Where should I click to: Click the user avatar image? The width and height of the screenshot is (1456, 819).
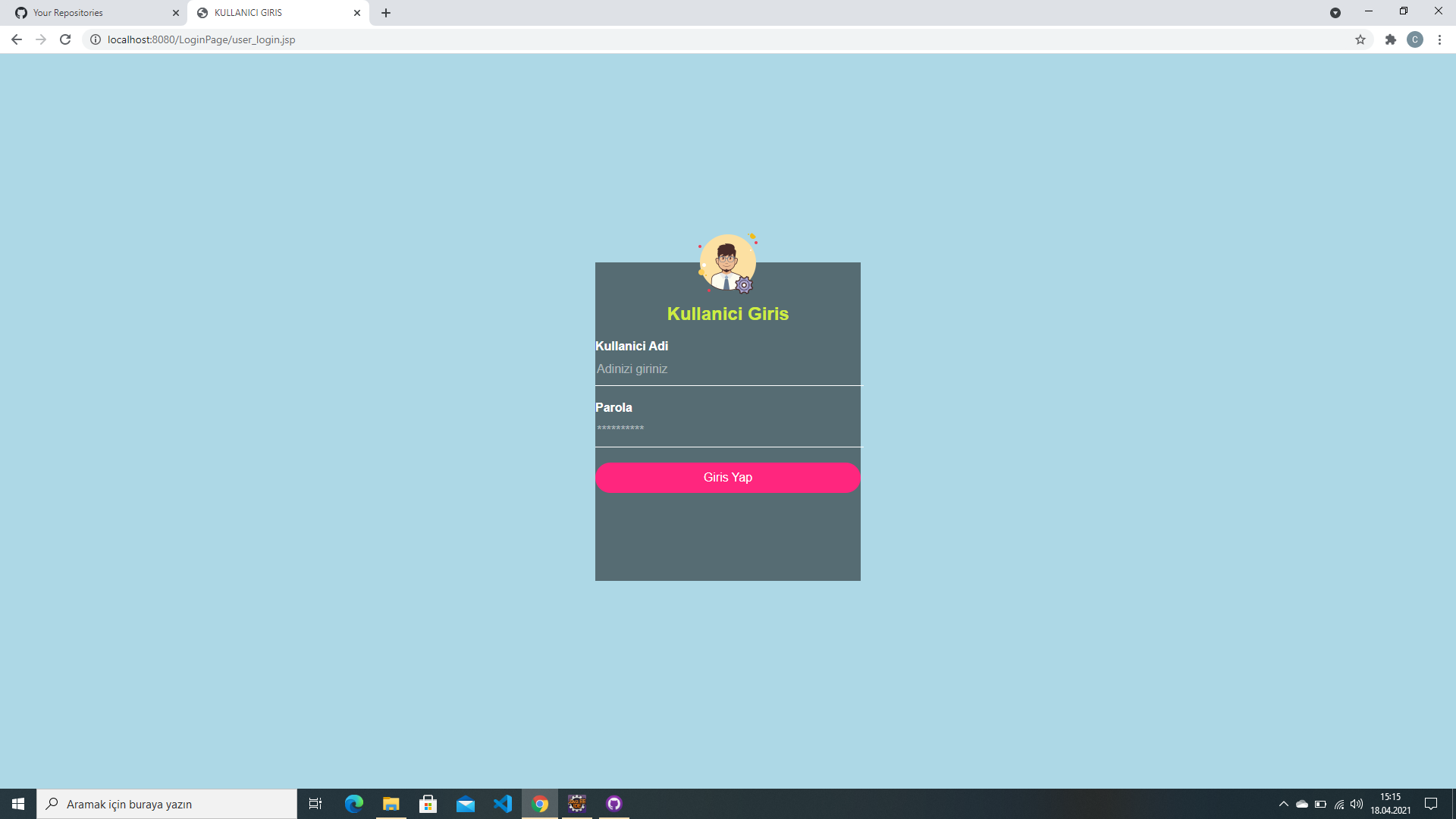coord(727,263)
